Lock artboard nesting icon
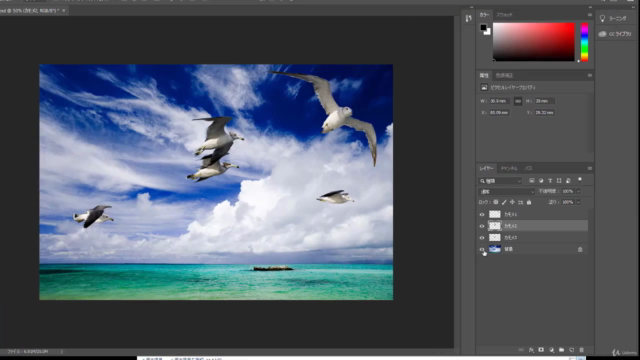This screenshot has width=640, height=360. coord(520,202)
